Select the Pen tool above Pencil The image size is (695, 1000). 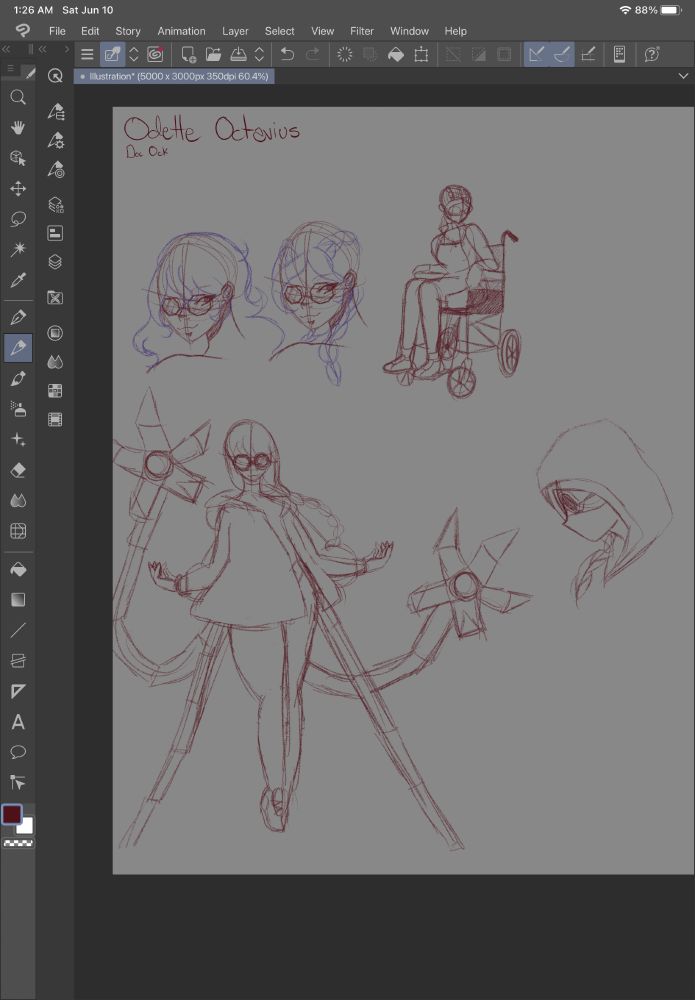(x=18, y=317)
